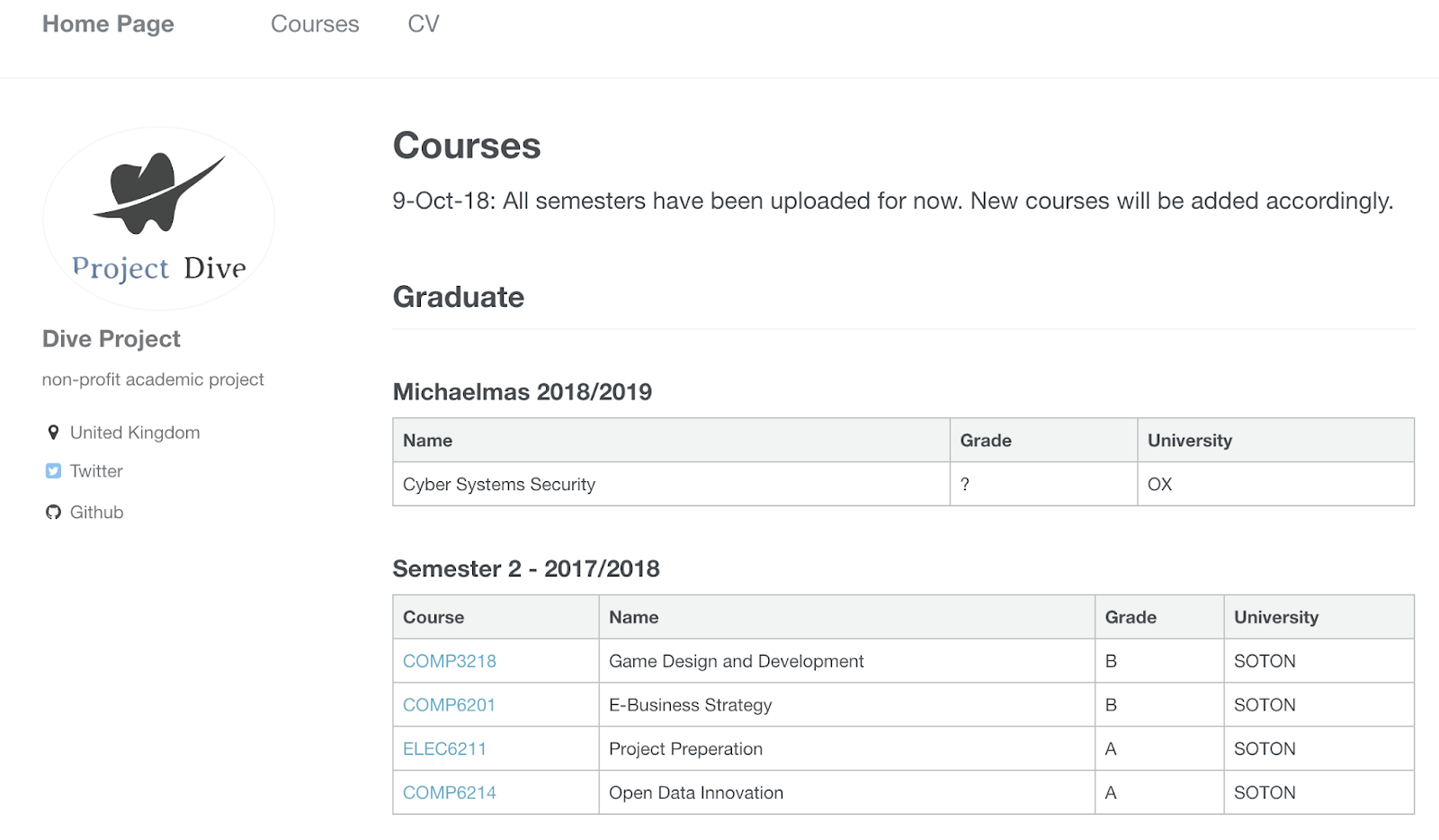
Task: Click the Project Dive logo image
Action: point(159,219)
